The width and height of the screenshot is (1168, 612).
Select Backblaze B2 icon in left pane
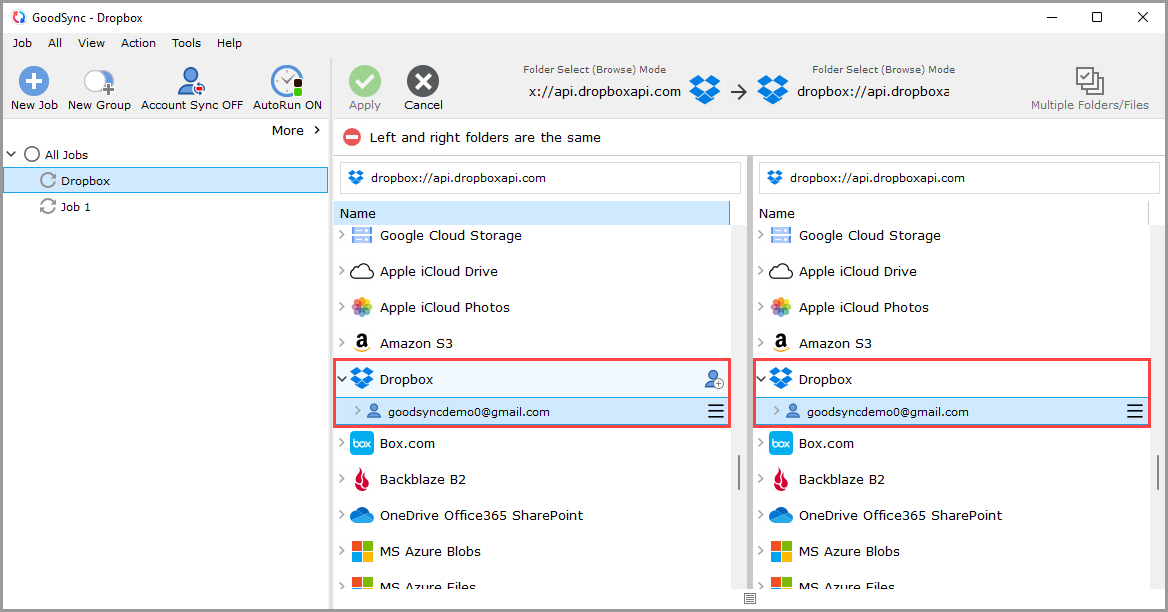pyautogui.click(x=362, y=479)
